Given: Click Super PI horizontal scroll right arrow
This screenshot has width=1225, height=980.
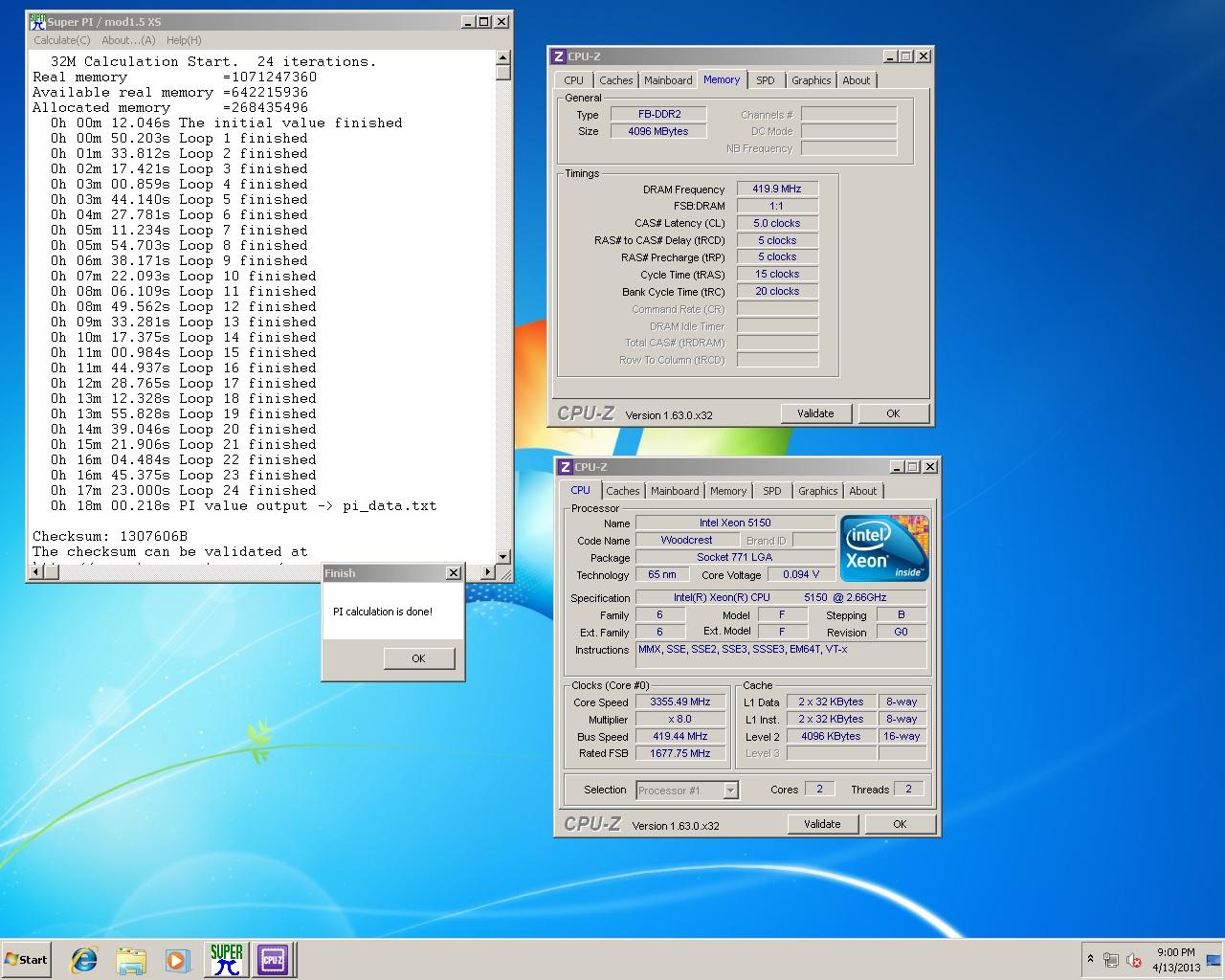Looking at the screenshot, I should [x=488, y=572].
